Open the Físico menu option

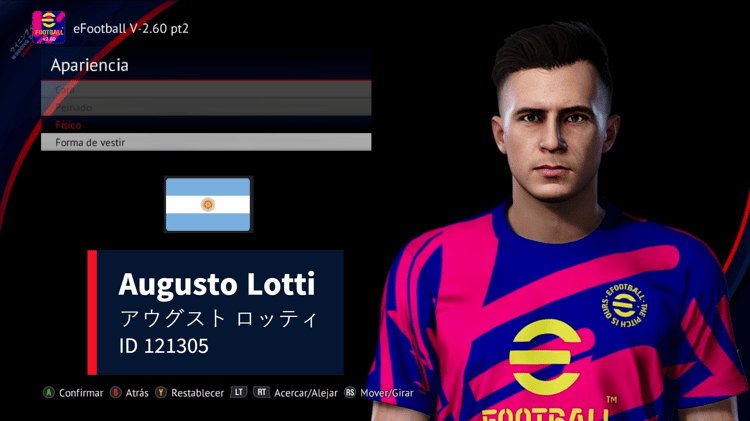[206, 125]
